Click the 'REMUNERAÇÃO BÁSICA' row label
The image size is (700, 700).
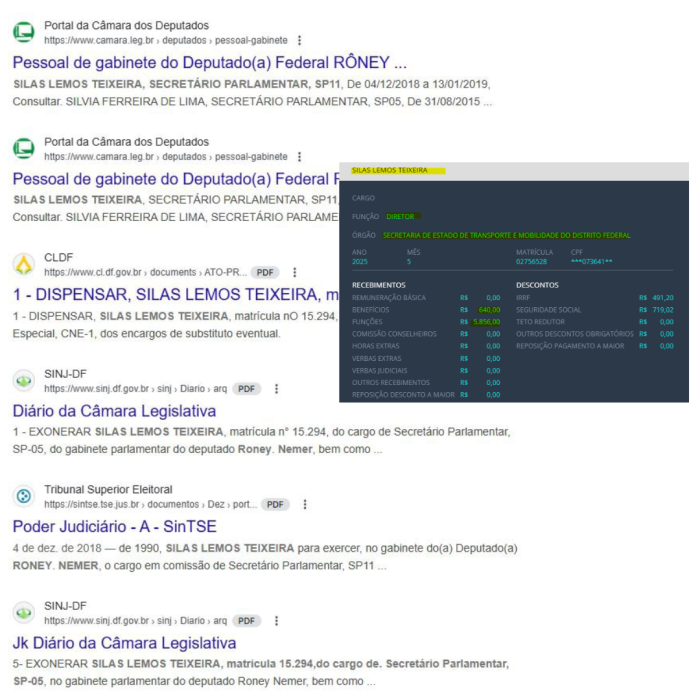[x=389, y=298]
